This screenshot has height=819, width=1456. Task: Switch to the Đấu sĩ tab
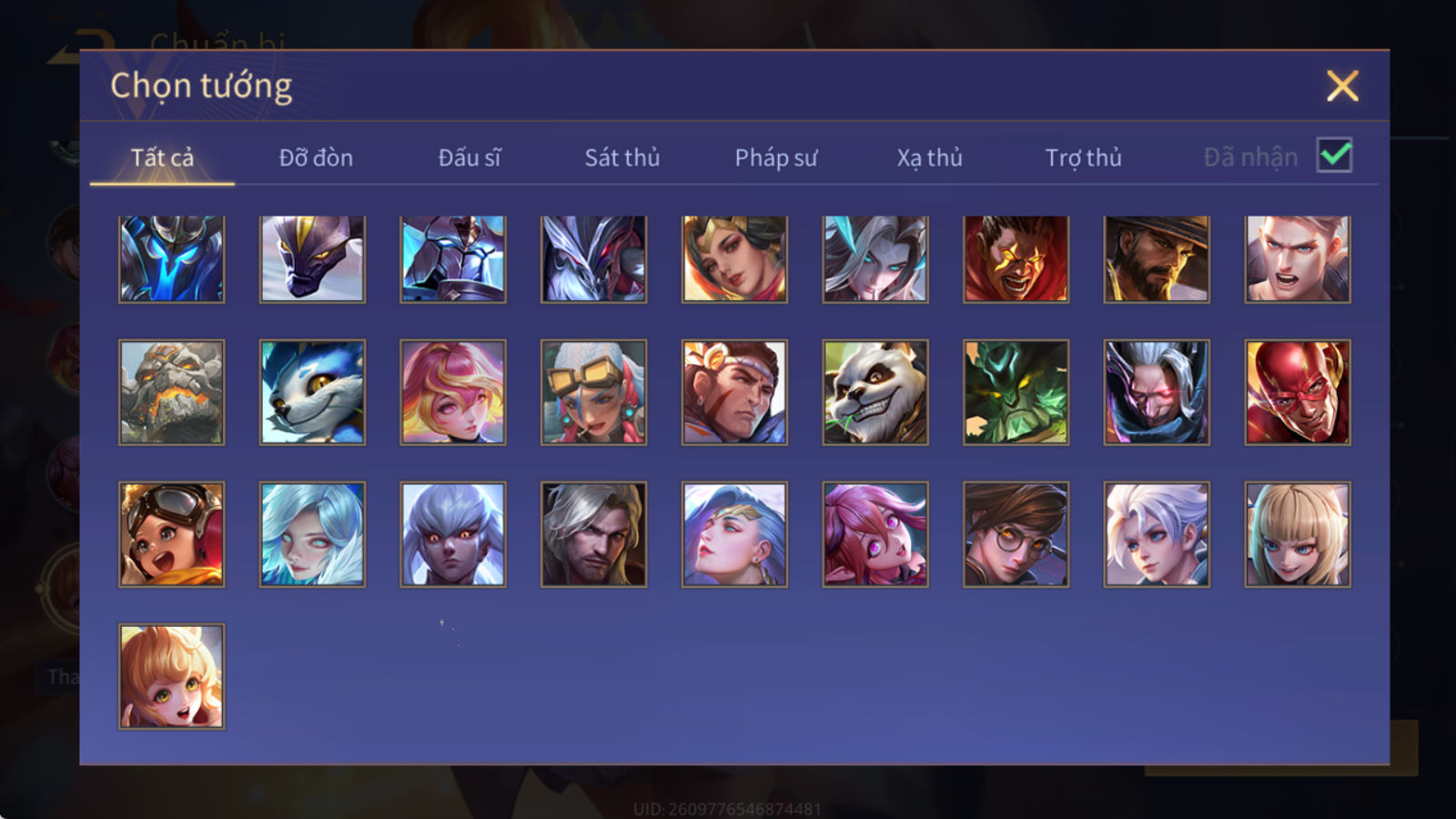pyautogui.click(x=469, y=157)
